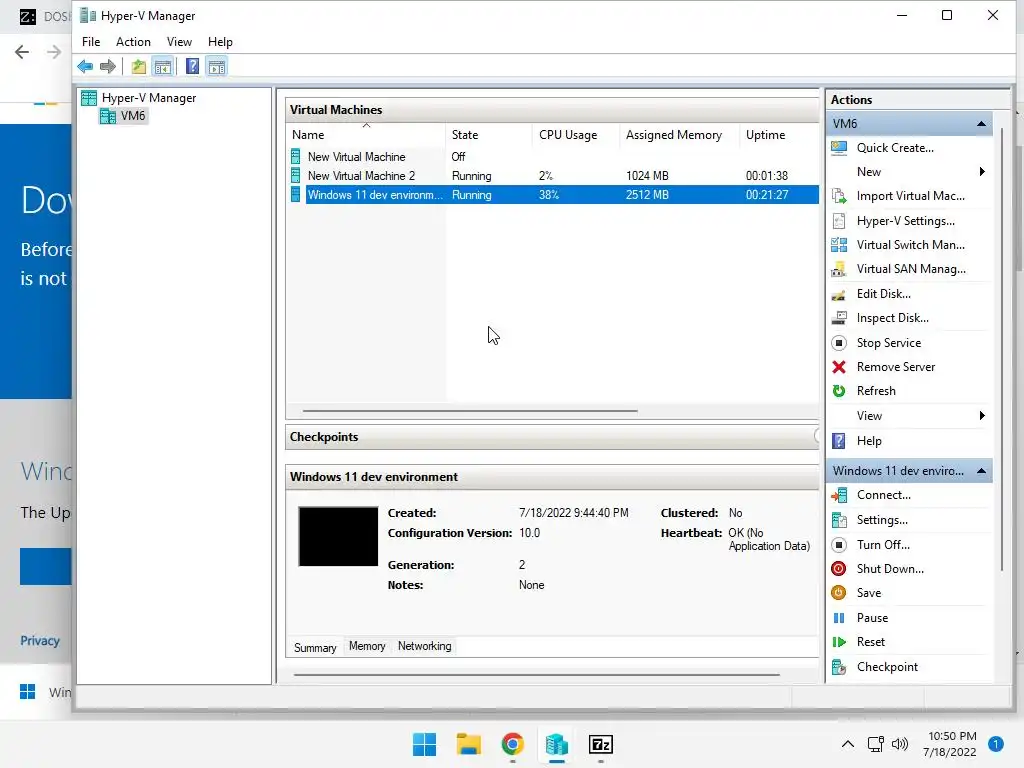This screenshot has width=1024, height=768.
Task: Open Settings for the selected VM
Action: (882, 520)
